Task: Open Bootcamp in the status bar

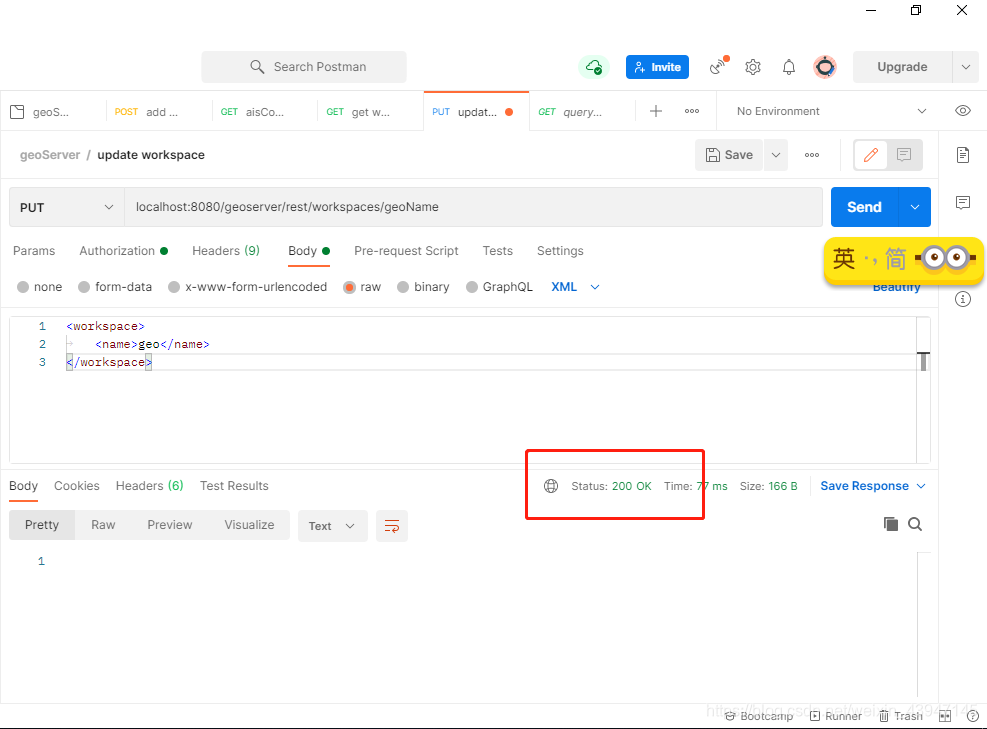Action: click(x=759, y=716)
